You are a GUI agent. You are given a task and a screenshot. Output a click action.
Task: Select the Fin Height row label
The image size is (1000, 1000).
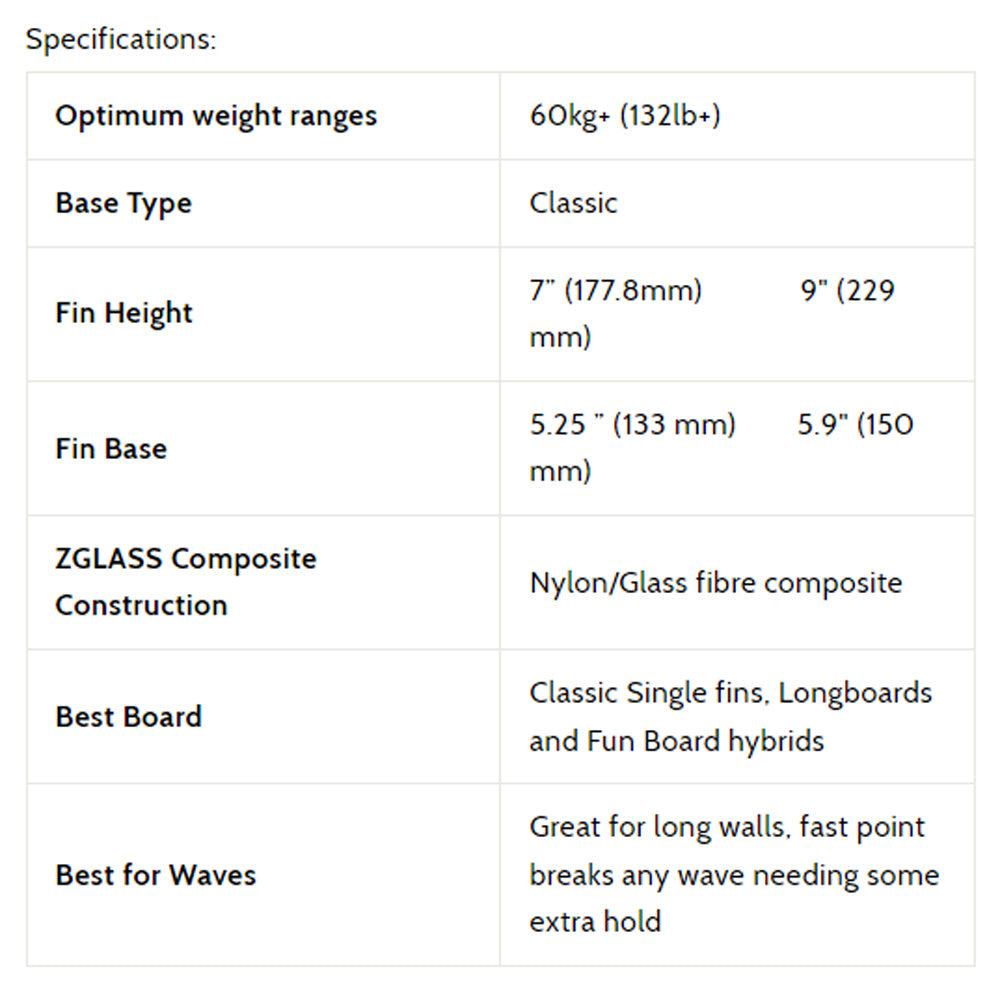[123, 313]
